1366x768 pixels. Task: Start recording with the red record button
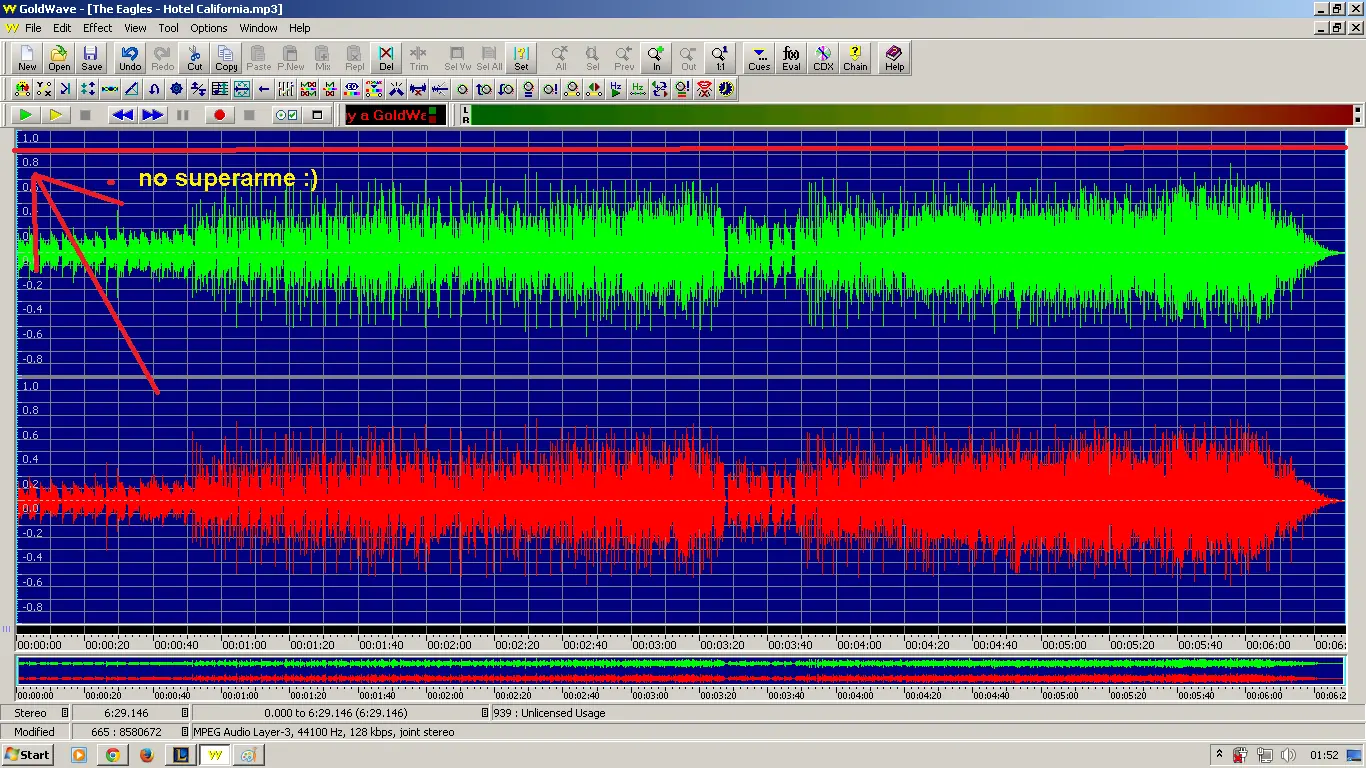coord(219,115)
